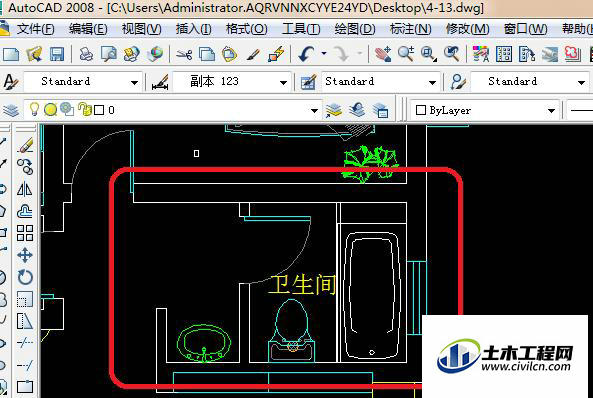Select the Trim tool

coord(25,343)
